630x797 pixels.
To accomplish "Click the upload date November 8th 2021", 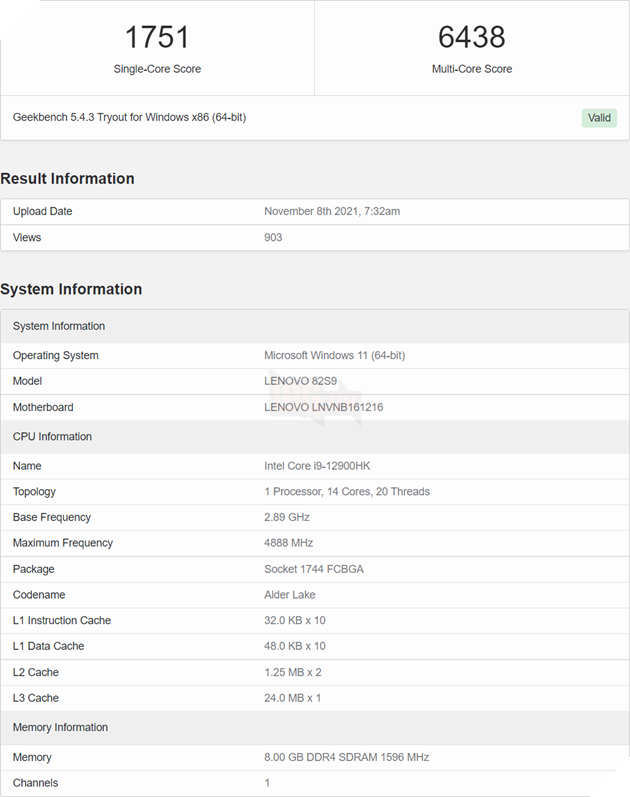I will pos(332,211).
